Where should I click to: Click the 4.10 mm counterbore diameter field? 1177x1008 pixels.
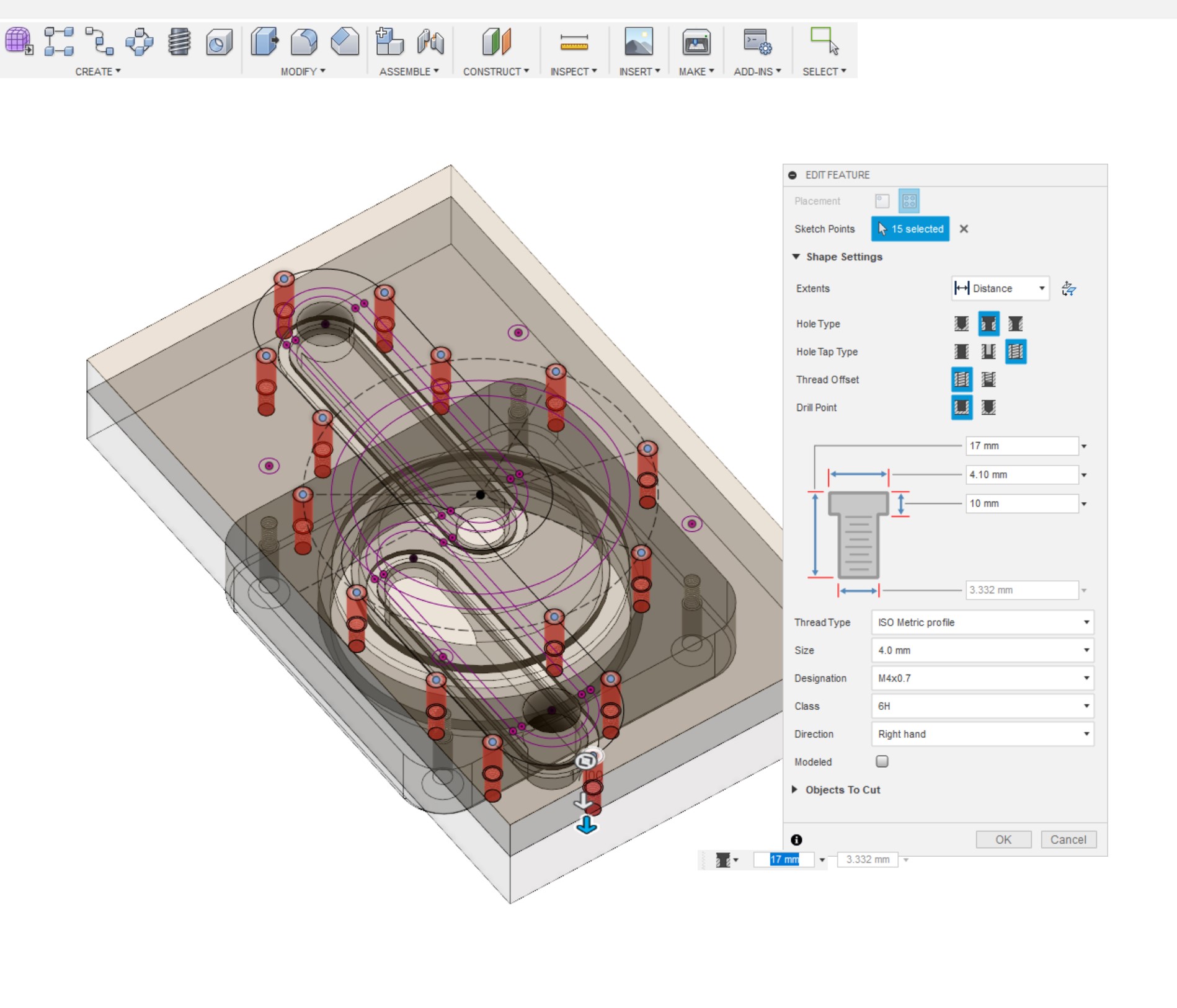pyautogui.click(x=1021, y=475)
